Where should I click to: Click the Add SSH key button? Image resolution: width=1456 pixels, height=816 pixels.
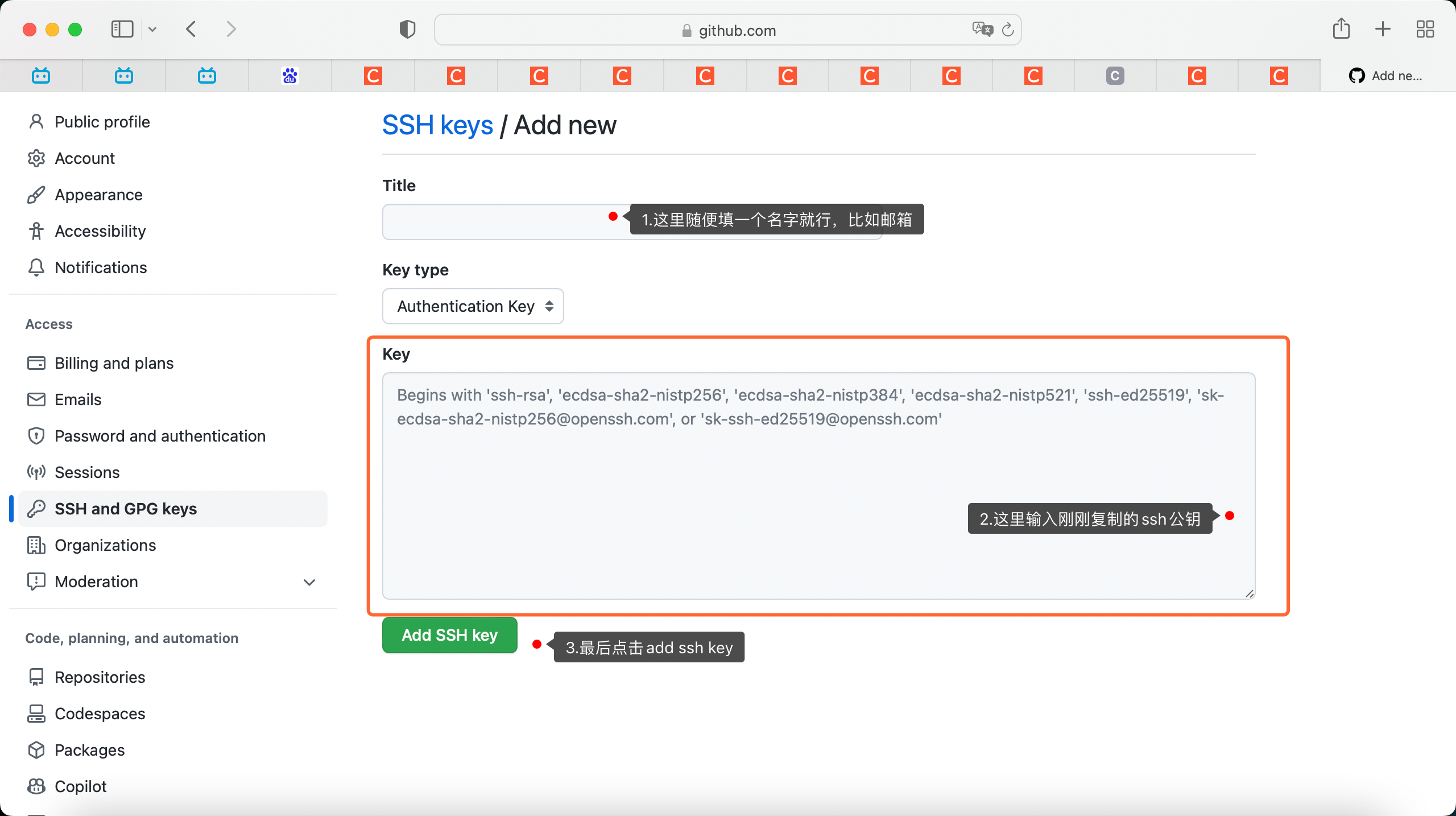[x=449, y=635]
